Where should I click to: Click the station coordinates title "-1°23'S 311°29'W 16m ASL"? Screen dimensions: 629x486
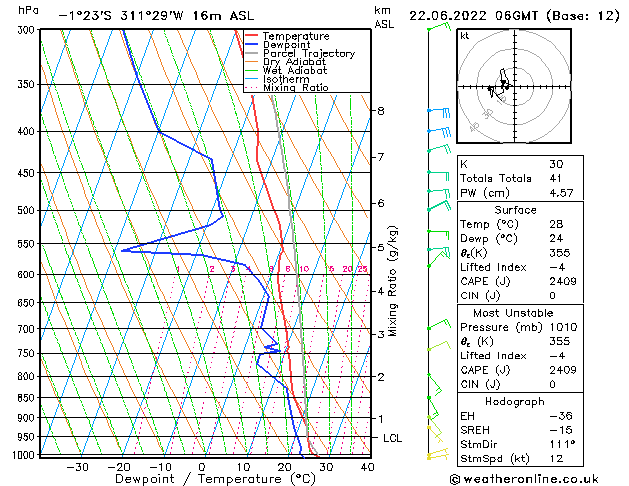(x=156, y=16)
